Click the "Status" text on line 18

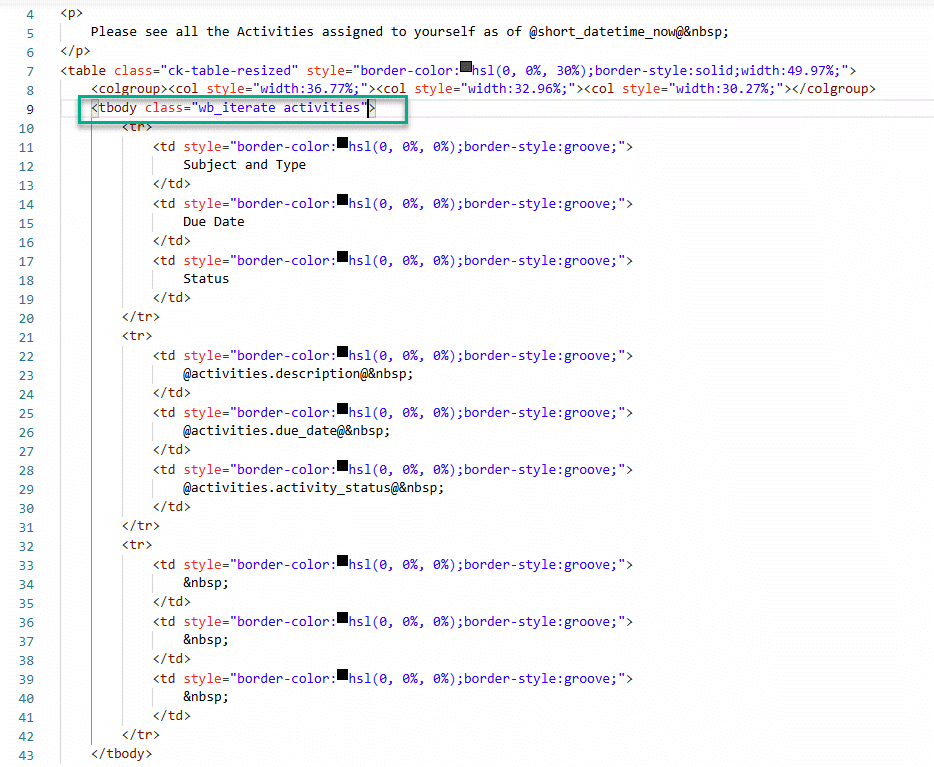tap(206, 279)
